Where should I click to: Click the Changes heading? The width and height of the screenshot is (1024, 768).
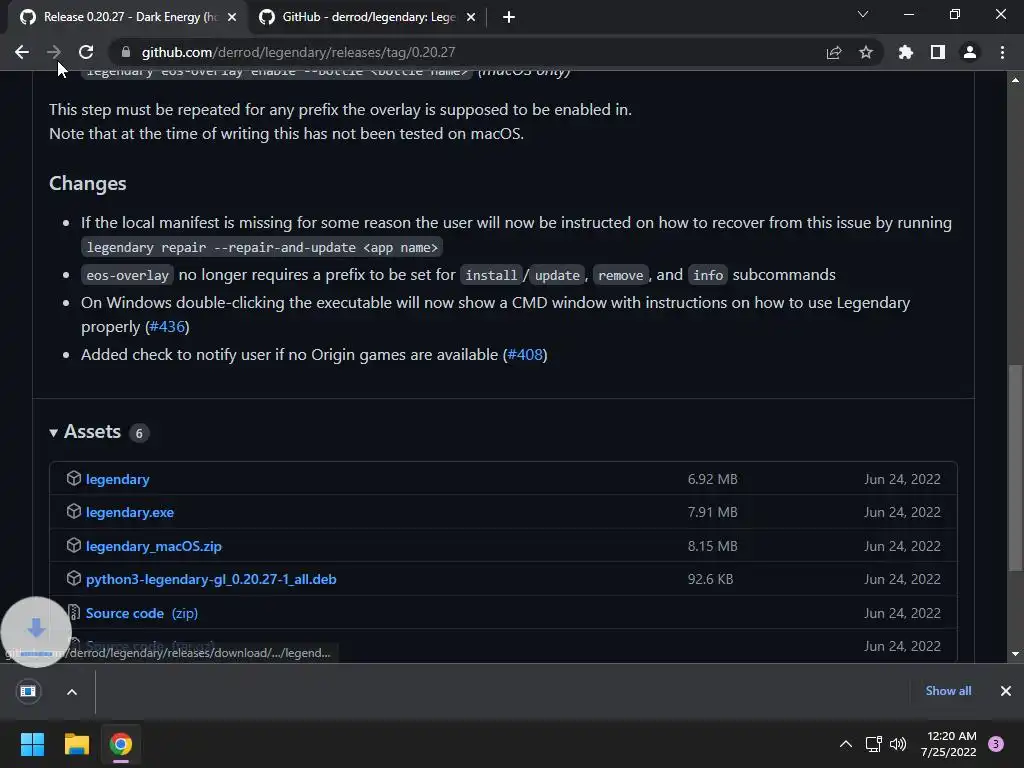click(x=88, y=184)
